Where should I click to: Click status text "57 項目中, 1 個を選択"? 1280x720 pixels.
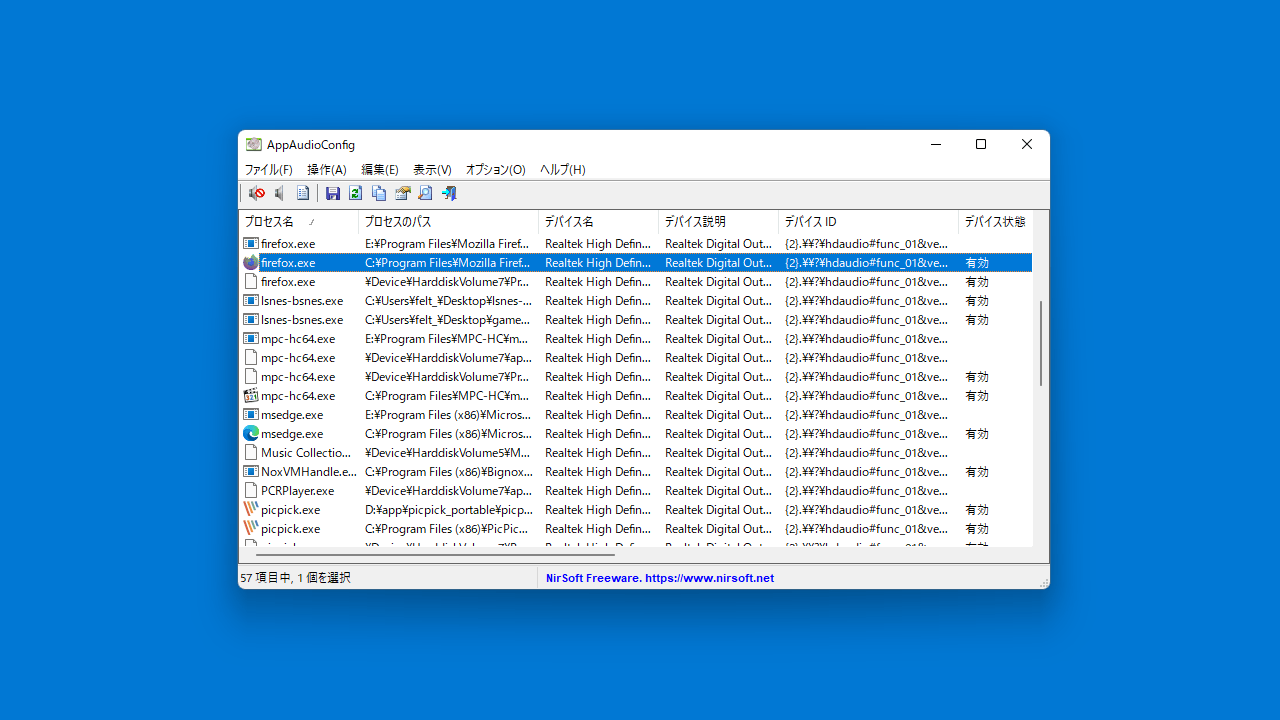pos(296,578)
